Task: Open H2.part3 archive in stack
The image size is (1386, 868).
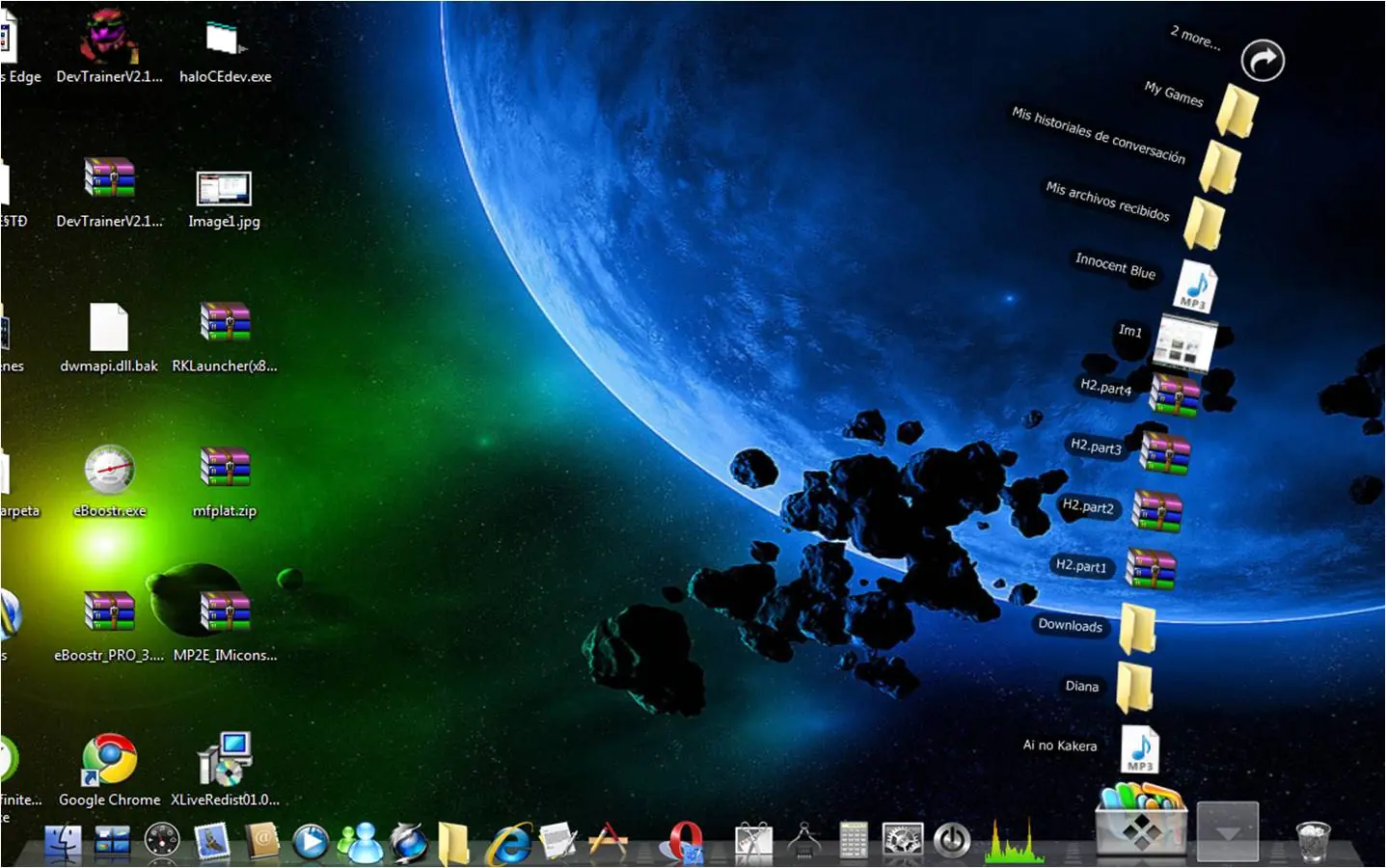Action: [x=1165, y=453]
